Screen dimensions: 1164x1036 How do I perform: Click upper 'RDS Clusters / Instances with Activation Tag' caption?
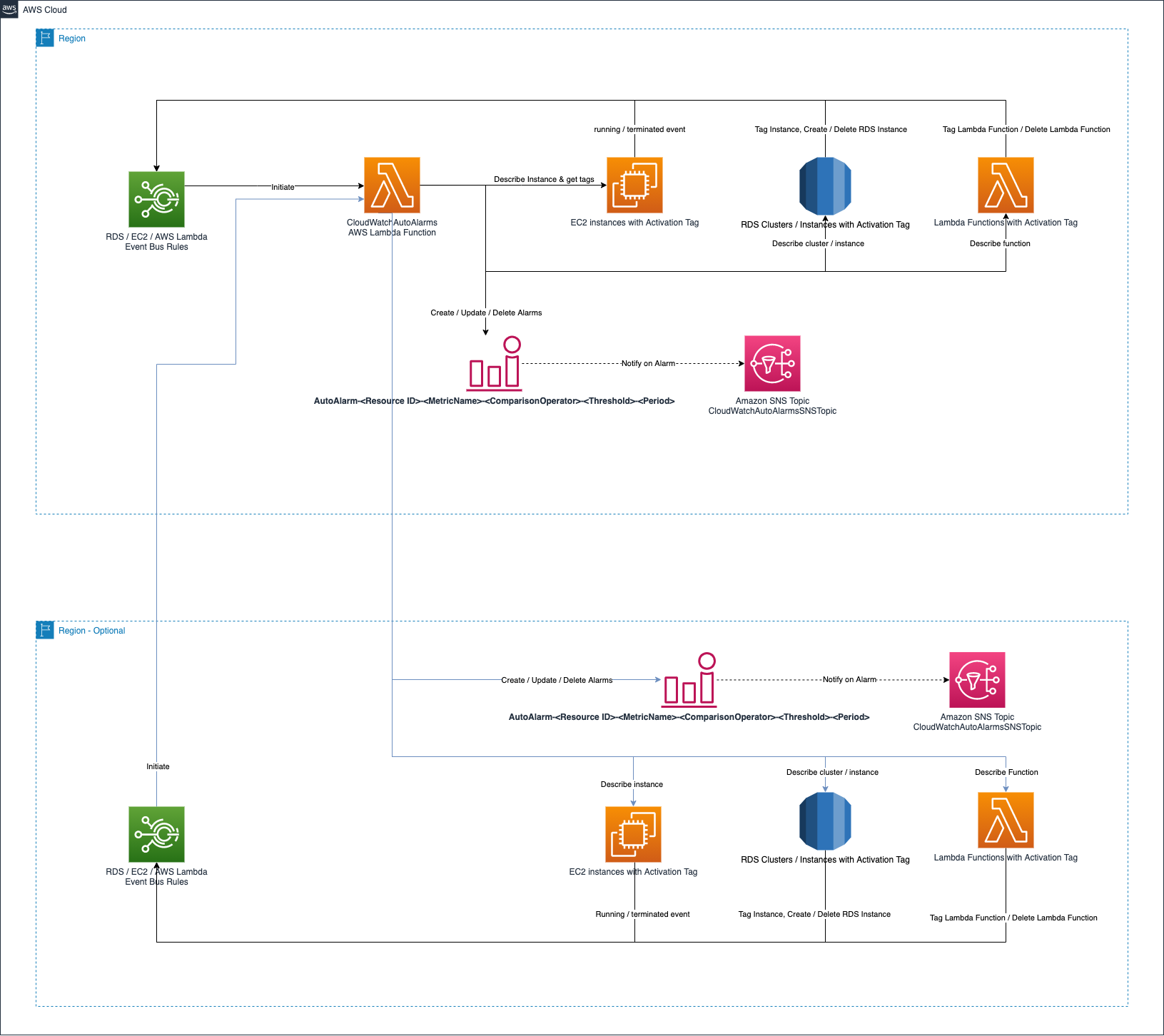tap(825, 225)
